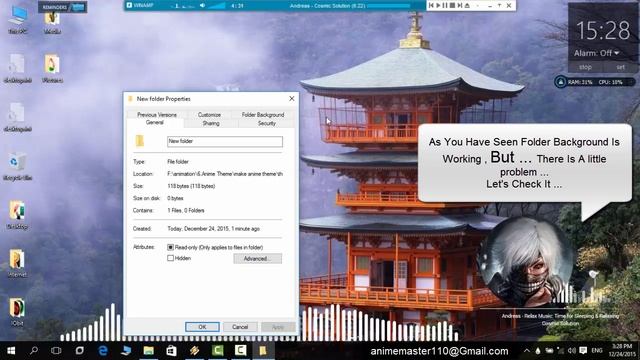The width and height of the screenshot is (640, 360).
Task: Stop playback in Winamp
Action: (452, 5)
